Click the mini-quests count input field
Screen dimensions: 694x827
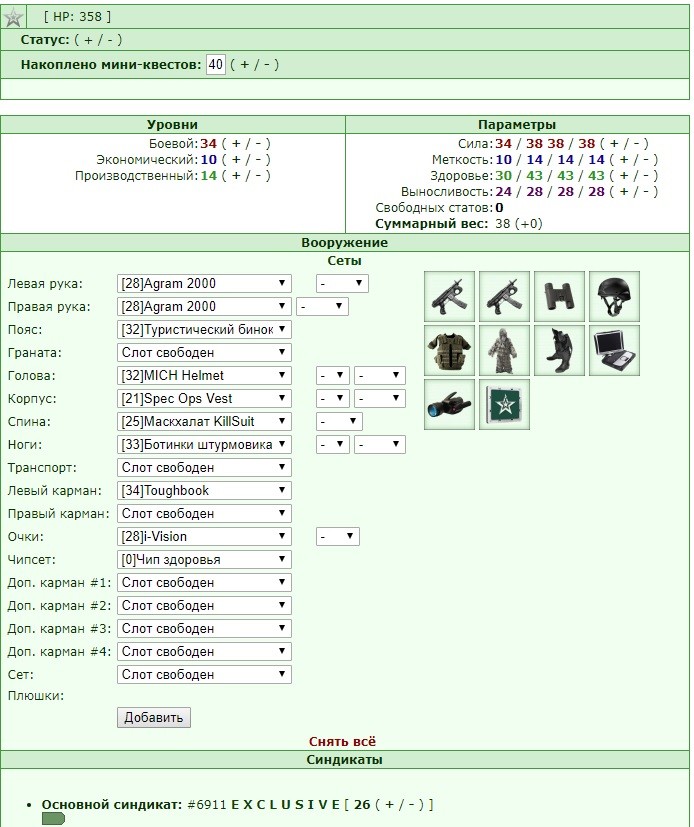[x=216, y=65]
